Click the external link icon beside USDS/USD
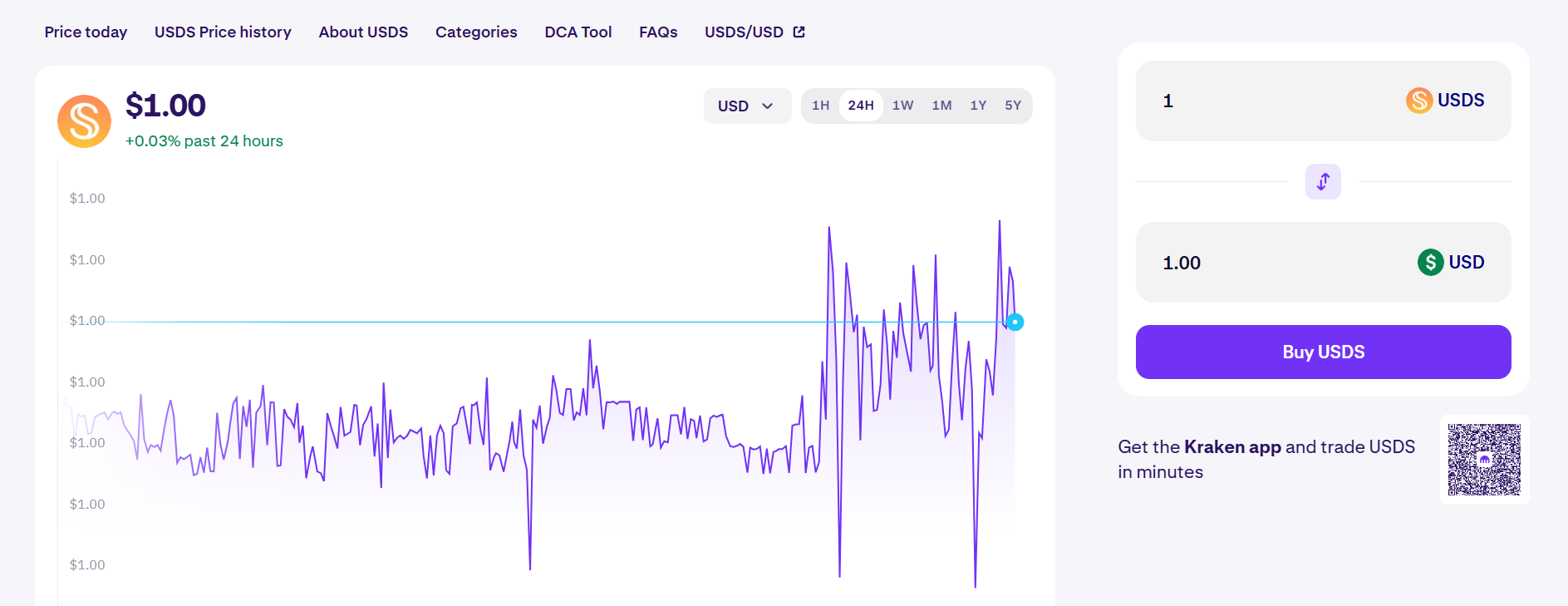Image resolution: width=1568 pixels, height=606 pixels. click(799, 32)
